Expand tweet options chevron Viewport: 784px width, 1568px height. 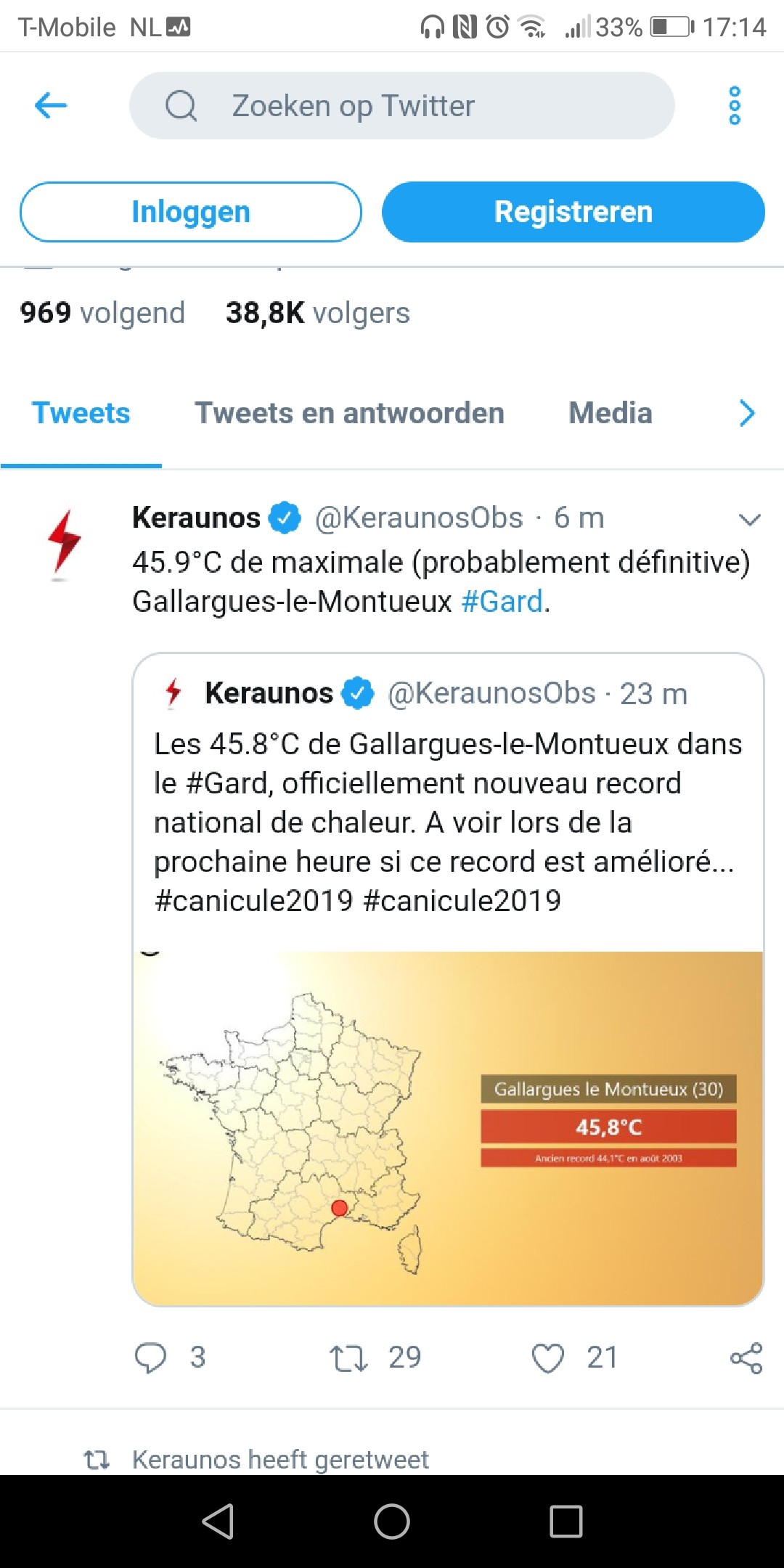pos(748,519)
